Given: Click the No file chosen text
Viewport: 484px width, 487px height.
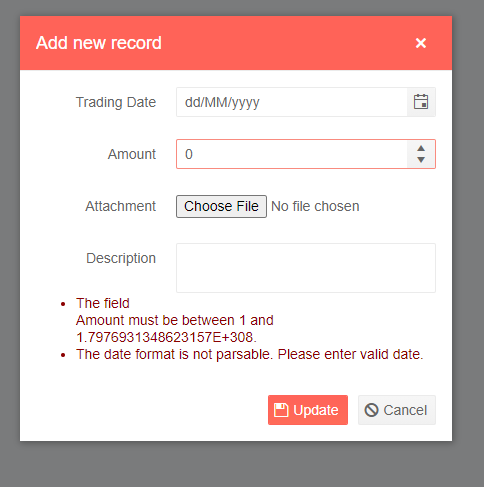Looking at the screenshot, I should click(315, 206).
